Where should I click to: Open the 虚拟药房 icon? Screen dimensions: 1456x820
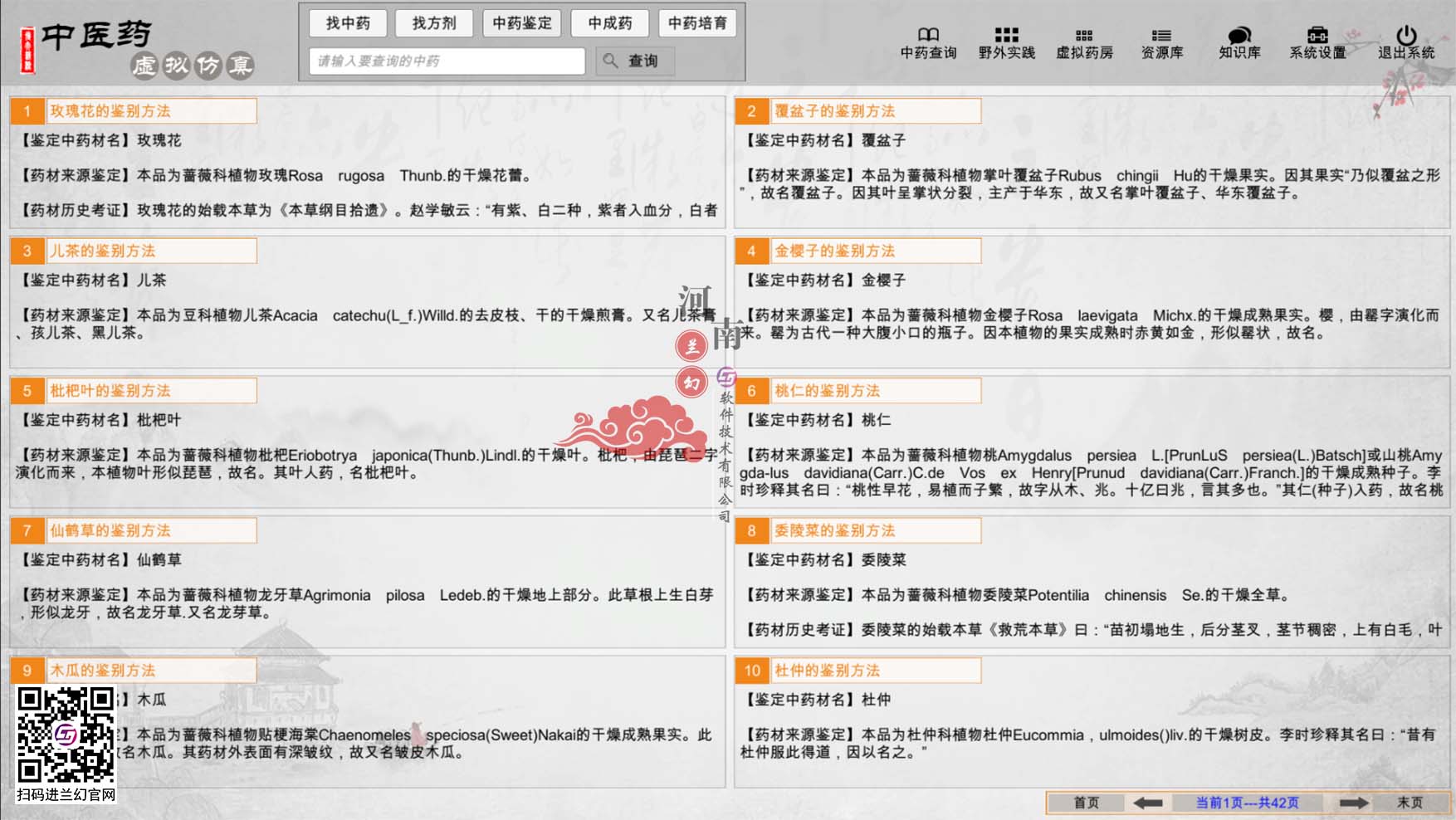coord(1082,43)
